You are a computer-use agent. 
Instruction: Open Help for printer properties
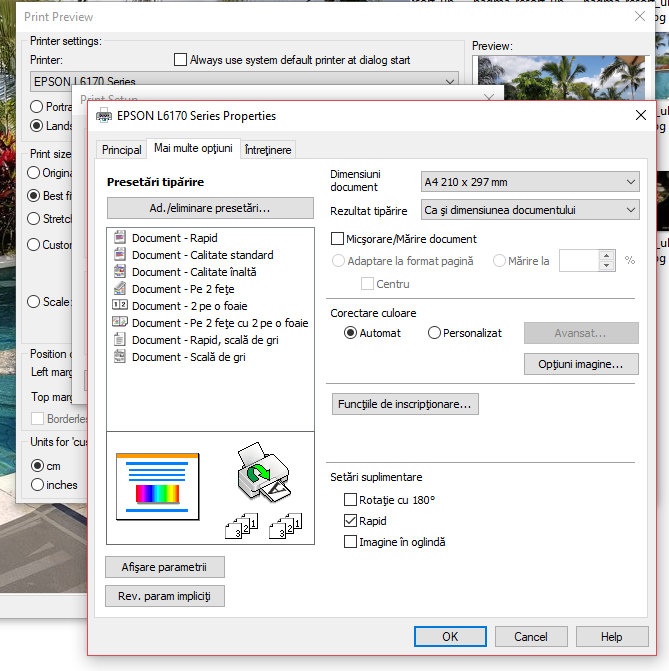612,636
